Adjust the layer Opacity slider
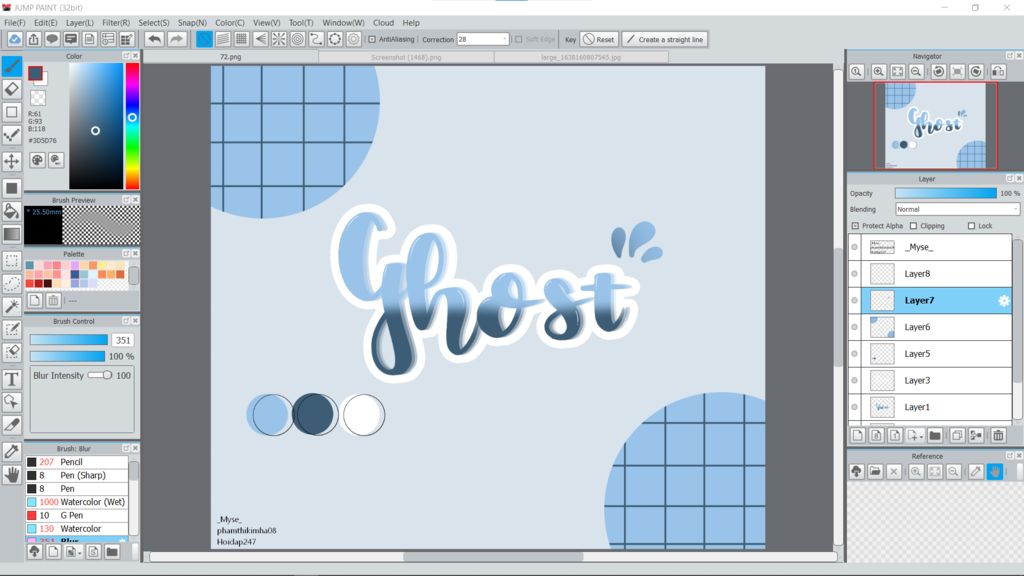Image resolution: width=1024 pixels, height=576 pixels. [x=946, y=193]
